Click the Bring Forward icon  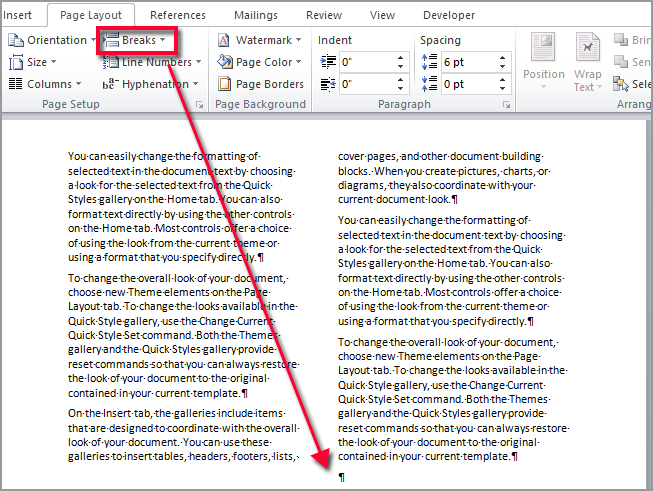point(621,40)
